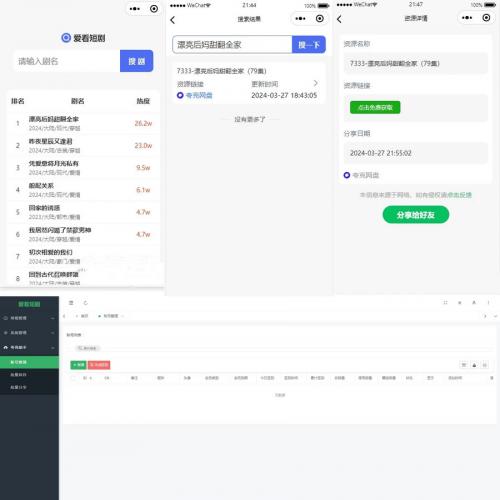Click the resource name field on 资源详情 screen
The width and height of the screenshot is (500, 500).
click(x=416, y=63)
